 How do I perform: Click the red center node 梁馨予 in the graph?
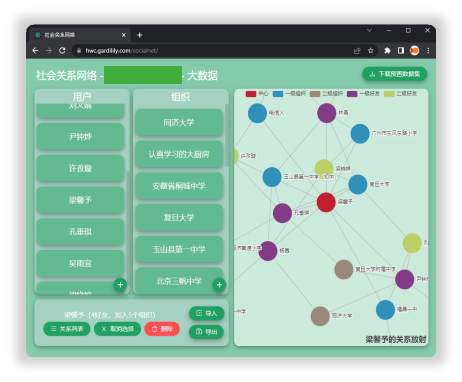(x=326, y=202)
